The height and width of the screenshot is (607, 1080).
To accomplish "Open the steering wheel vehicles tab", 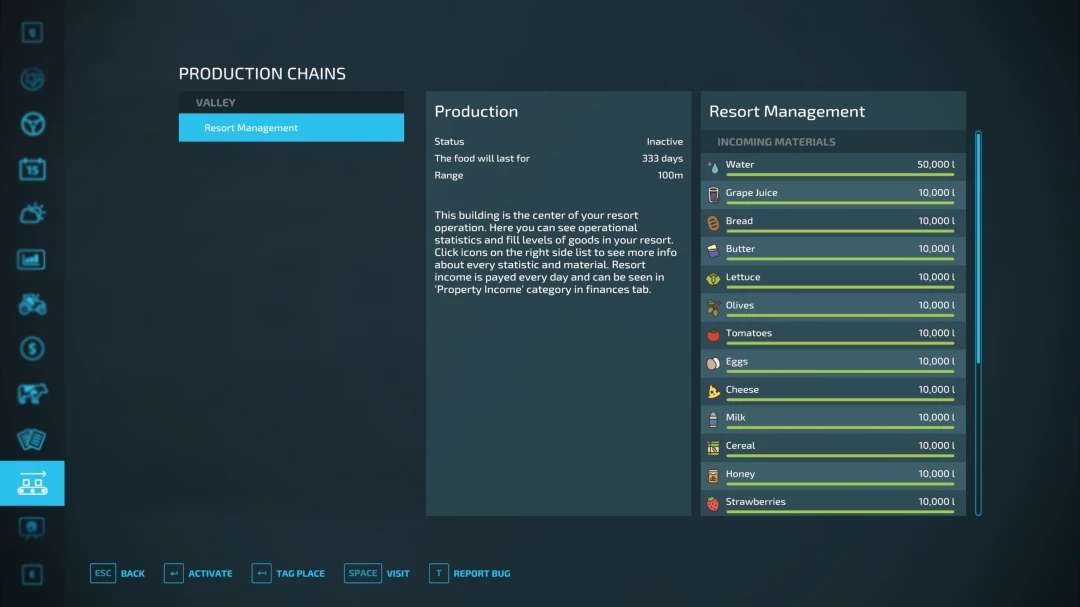I will (32, 124).
